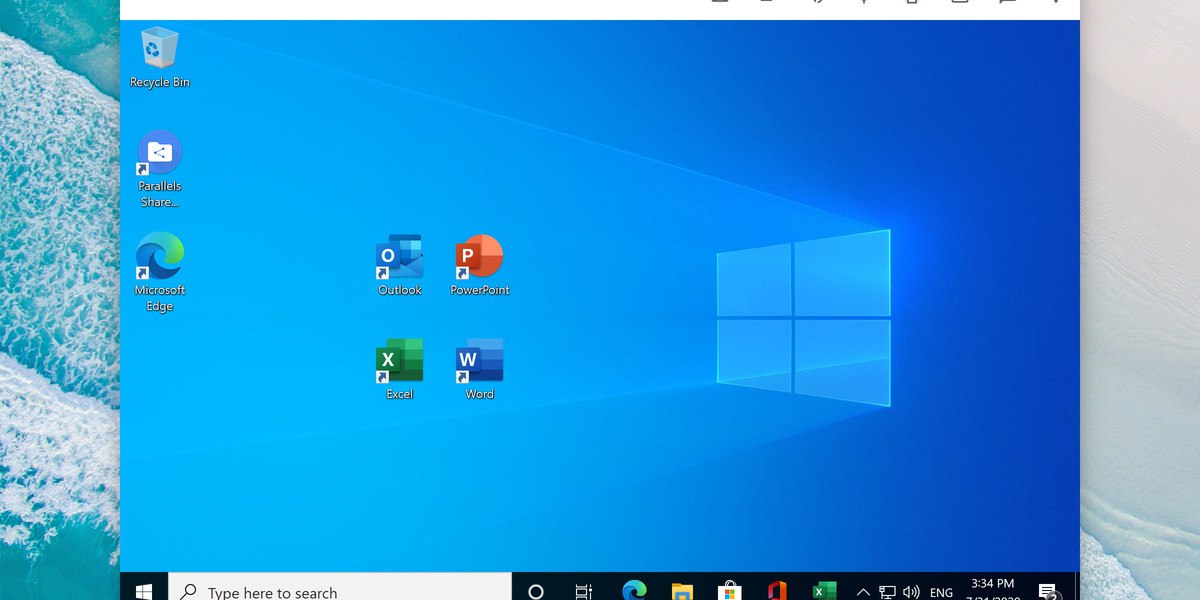The image size is (1200, 600).
Task: Open Excel from the taskbar
Action: (824, 591)
